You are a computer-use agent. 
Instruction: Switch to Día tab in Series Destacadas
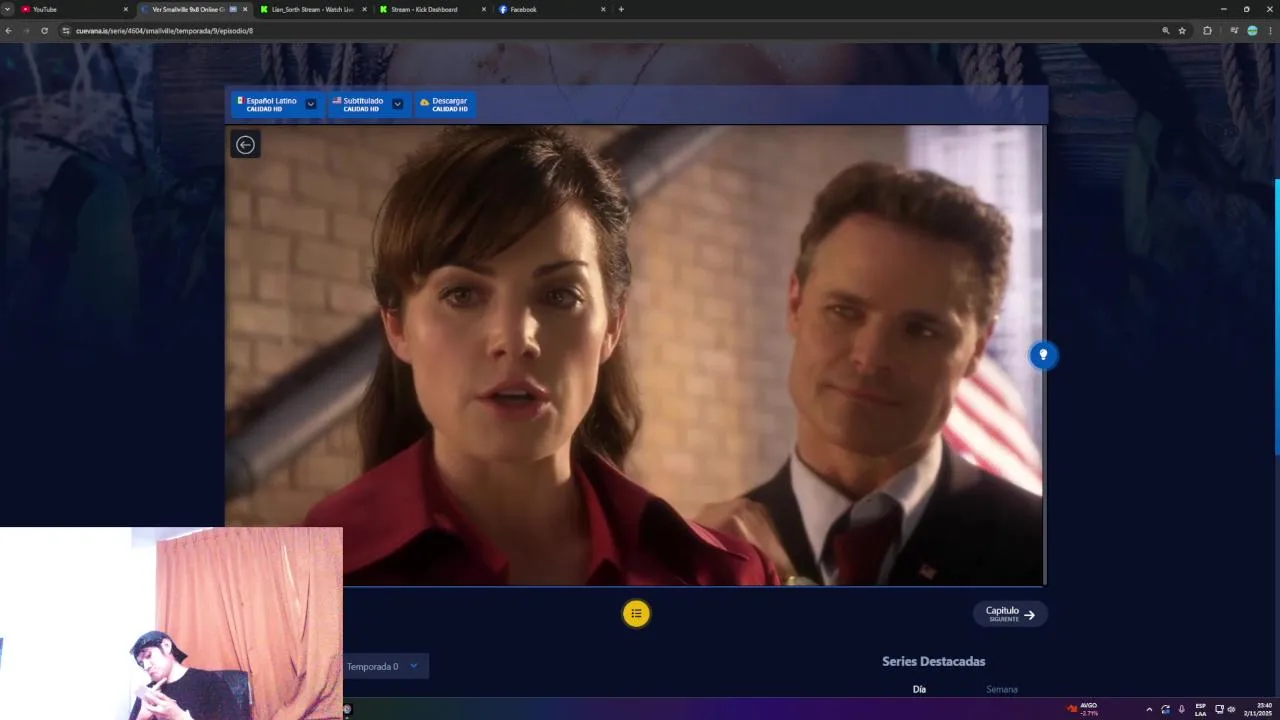(x=919, y=689)
